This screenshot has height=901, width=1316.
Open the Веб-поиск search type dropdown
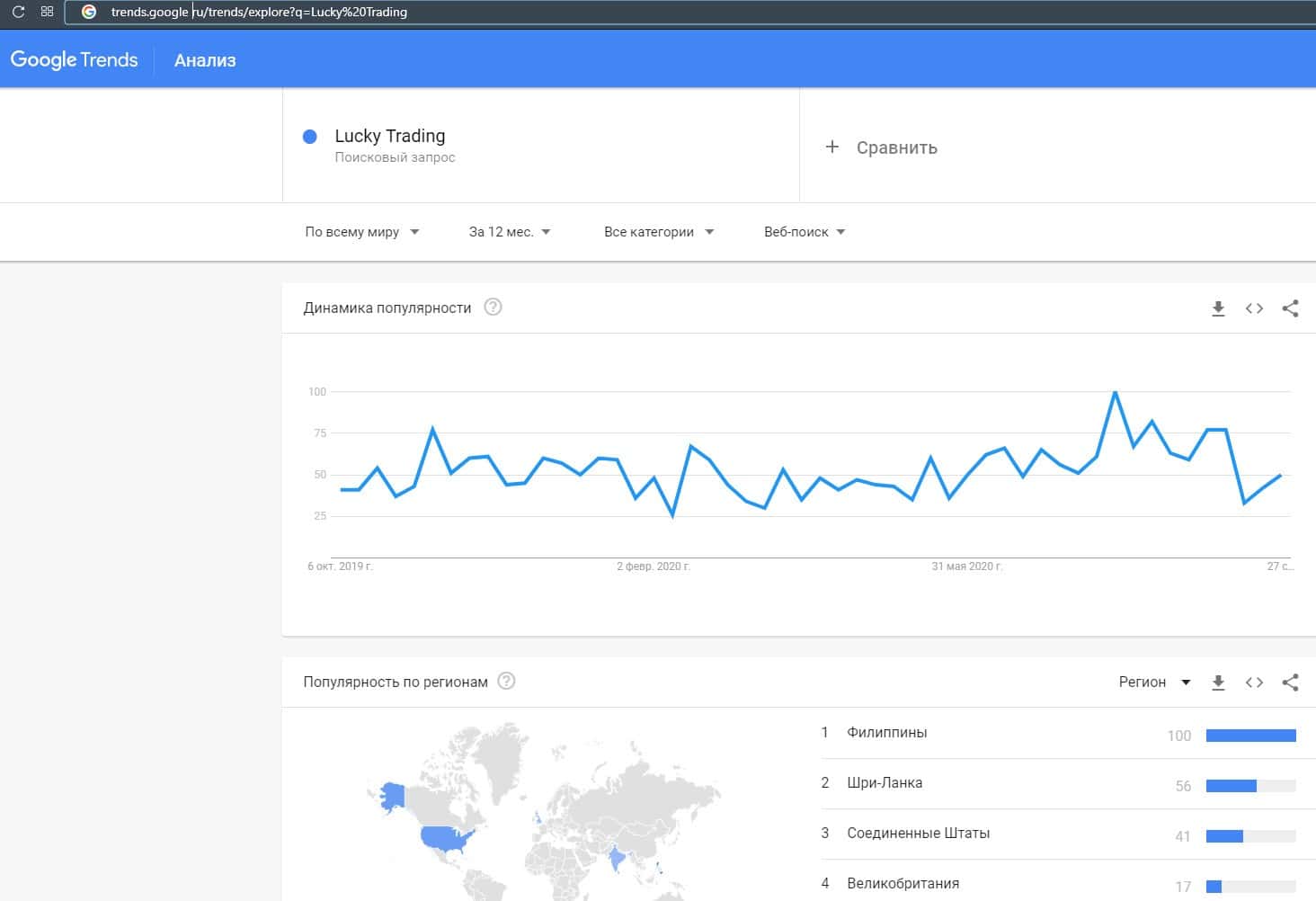(804, 232)
